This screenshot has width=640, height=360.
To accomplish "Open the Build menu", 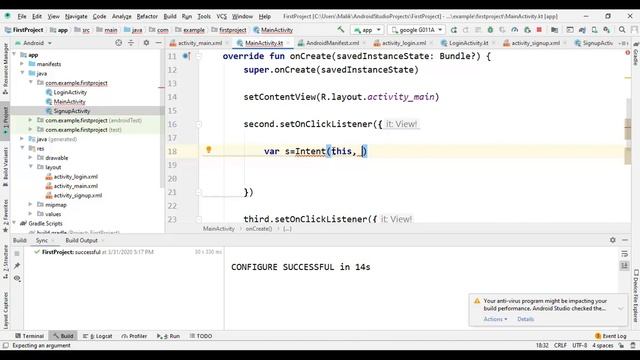I will pyautogui.click(x=170, y=16).
